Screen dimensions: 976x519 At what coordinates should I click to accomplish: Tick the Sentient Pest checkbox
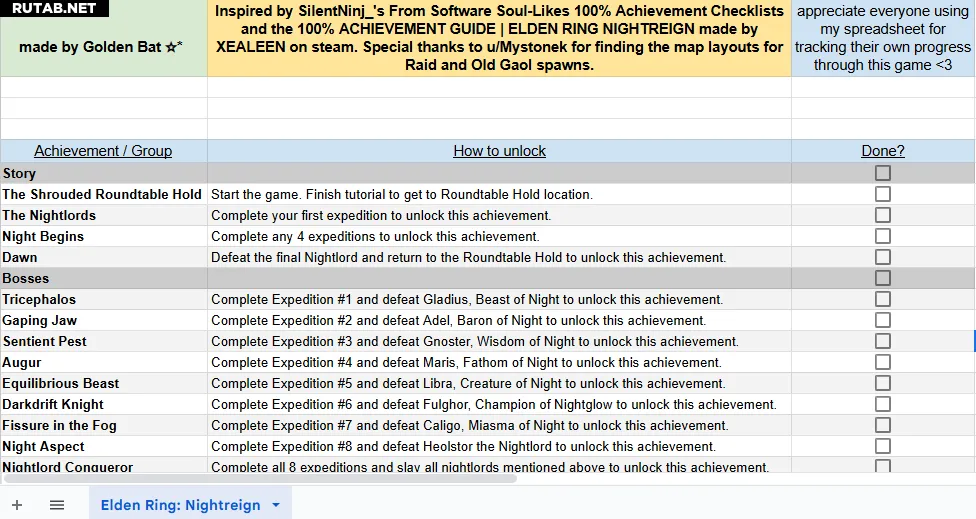click(883, 341)
